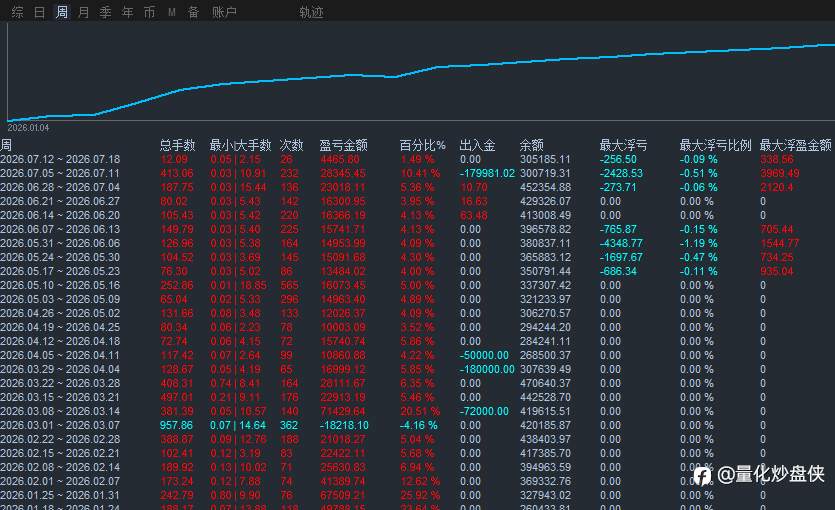The width and height of the screenshot is (835, 510).
Task: Click the trade count 565
Action: tap(289, 285)
